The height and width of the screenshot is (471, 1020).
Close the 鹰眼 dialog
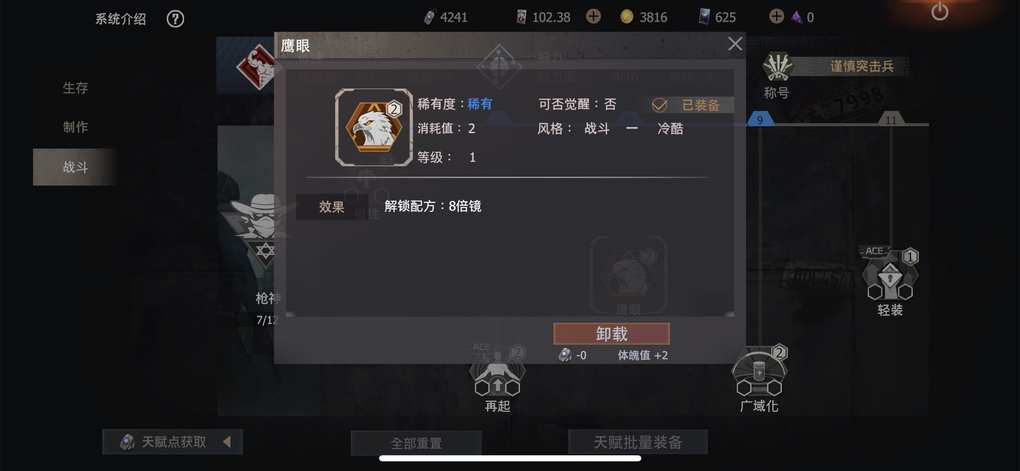pos(735,44)
